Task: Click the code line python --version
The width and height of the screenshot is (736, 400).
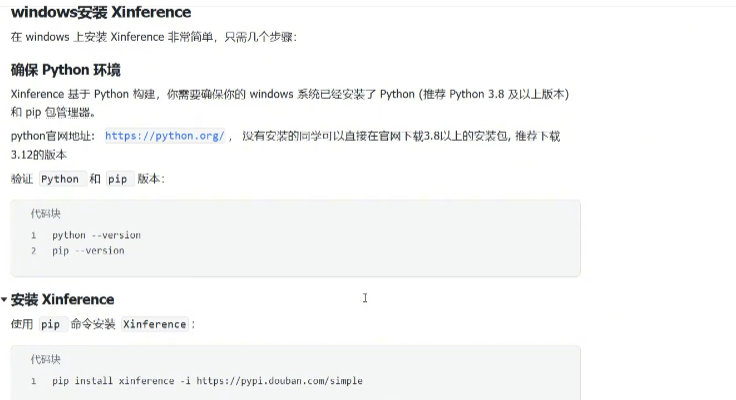Action: coord(96,235)
